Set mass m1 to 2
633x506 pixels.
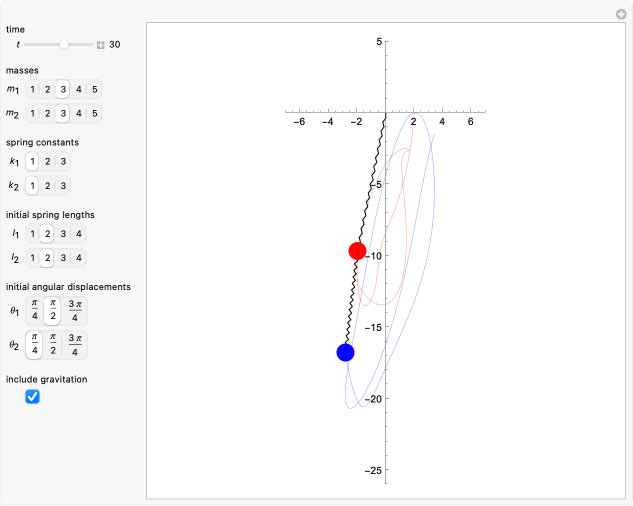[x=48, y=89]
